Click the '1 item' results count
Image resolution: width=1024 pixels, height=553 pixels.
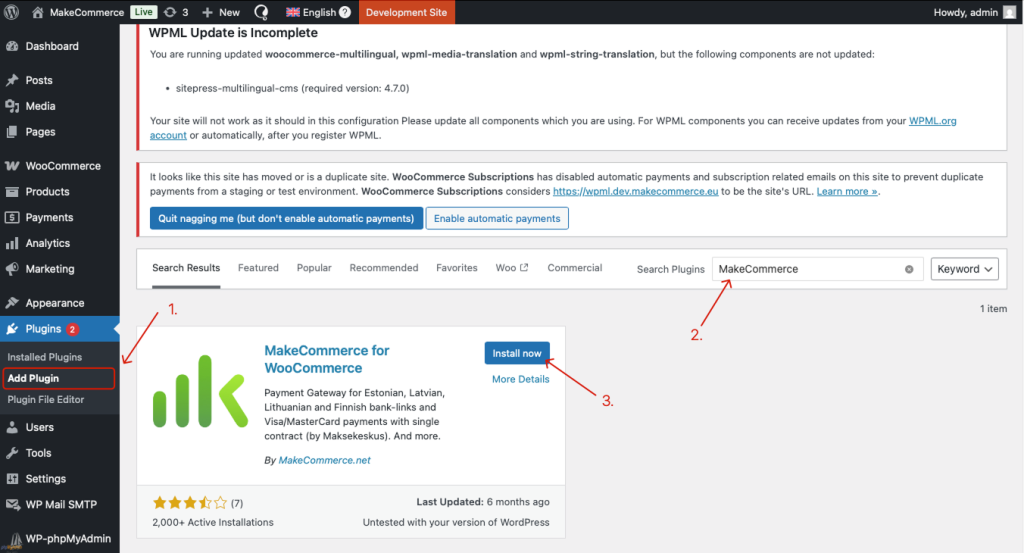coord(993,309)
